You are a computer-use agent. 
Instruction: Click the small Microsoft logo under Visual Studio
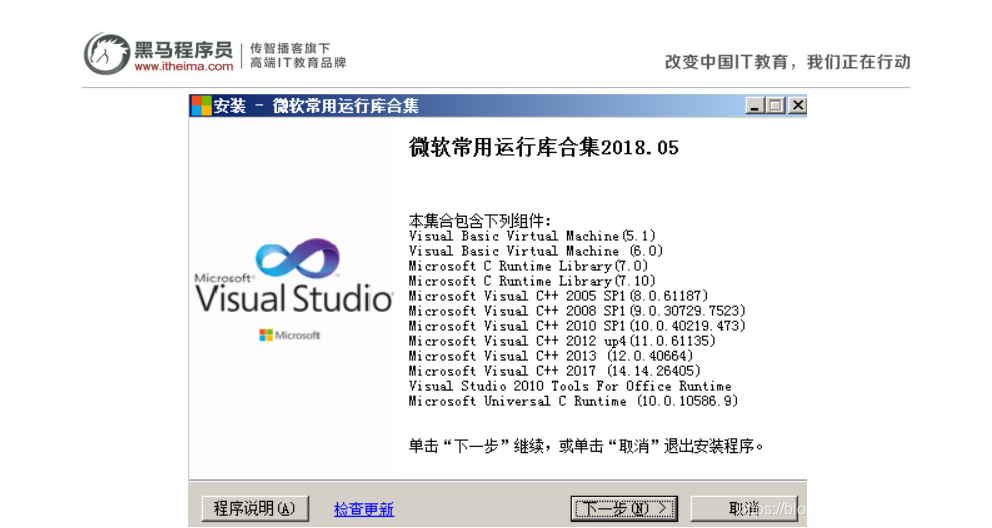[290, 335]
